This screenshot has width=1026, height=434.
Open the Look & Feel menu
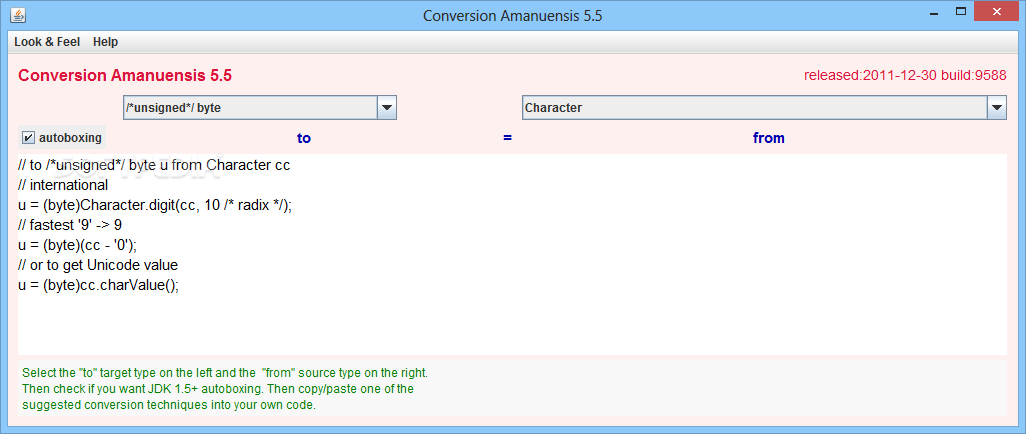(x=47, y=42)
